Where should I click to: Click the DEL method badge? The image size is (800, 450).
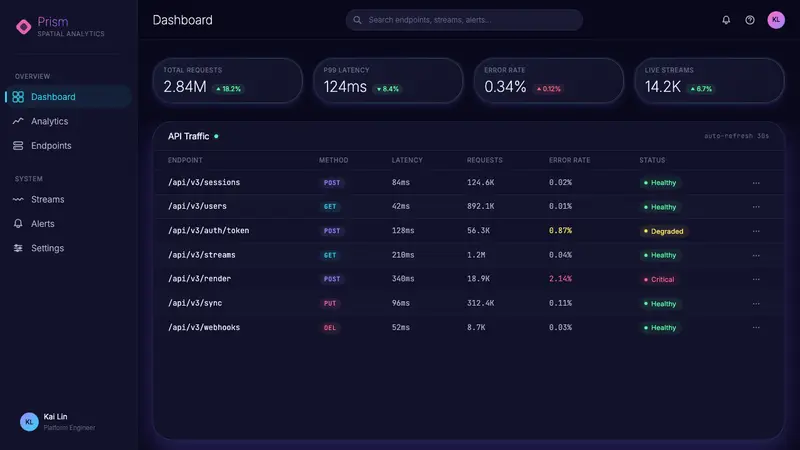tap(330, 328)
